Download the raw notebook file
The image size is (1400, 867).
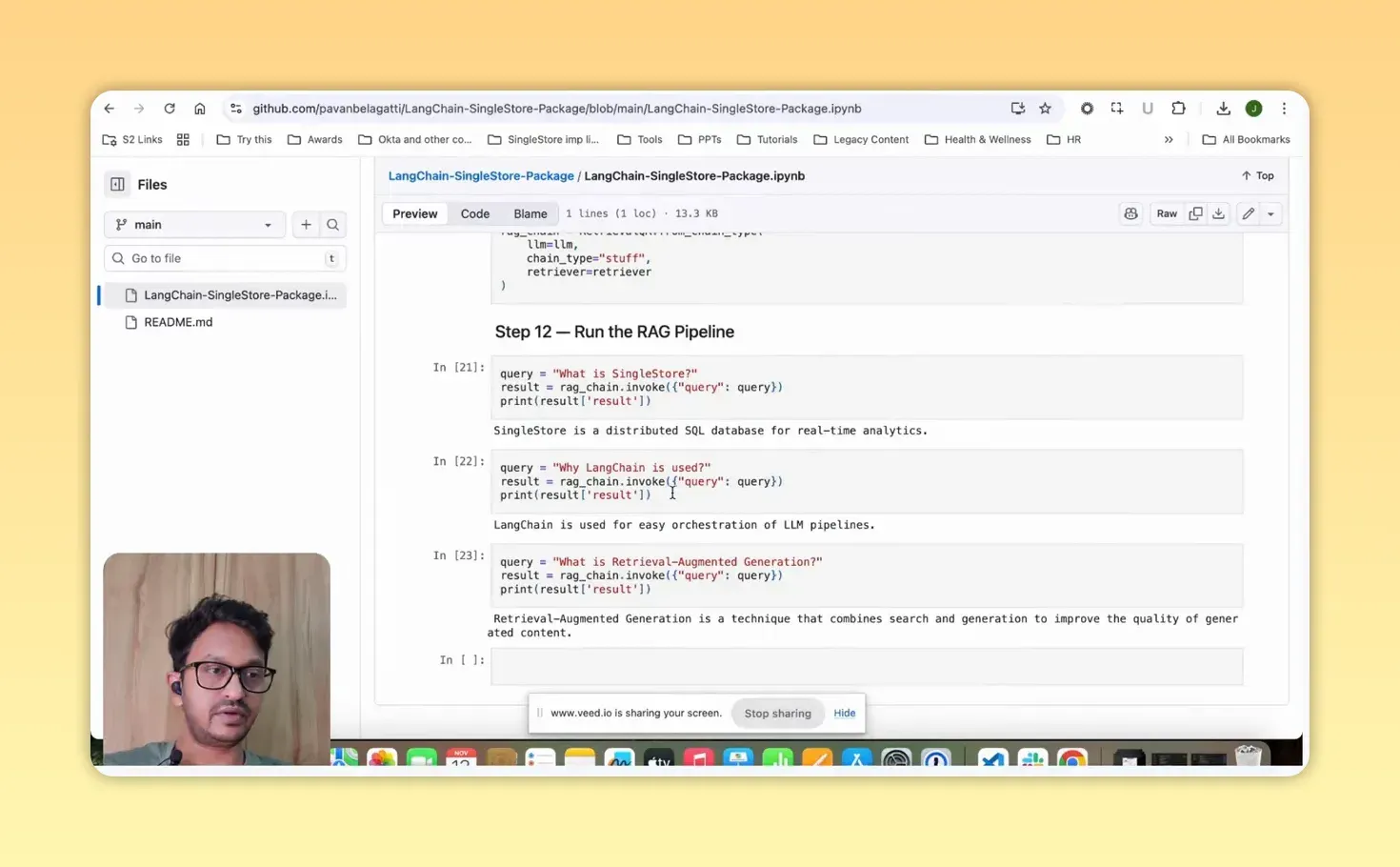tap(1218, 214)
